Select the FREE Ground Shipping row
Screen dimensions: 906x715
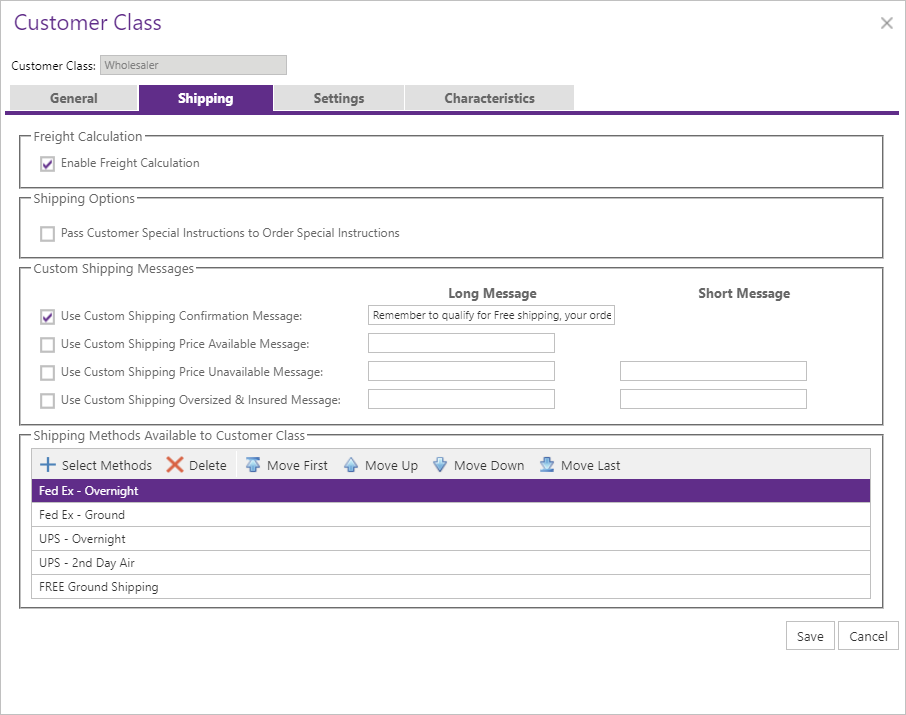pos(450,587)
